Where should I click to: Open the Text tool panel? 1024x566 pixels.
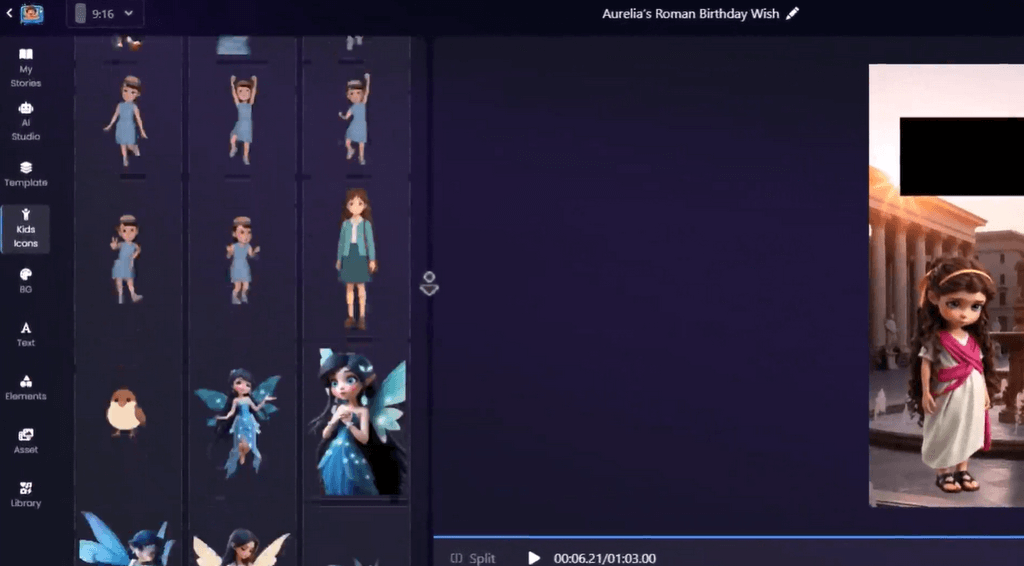click(x=25, y=334)
